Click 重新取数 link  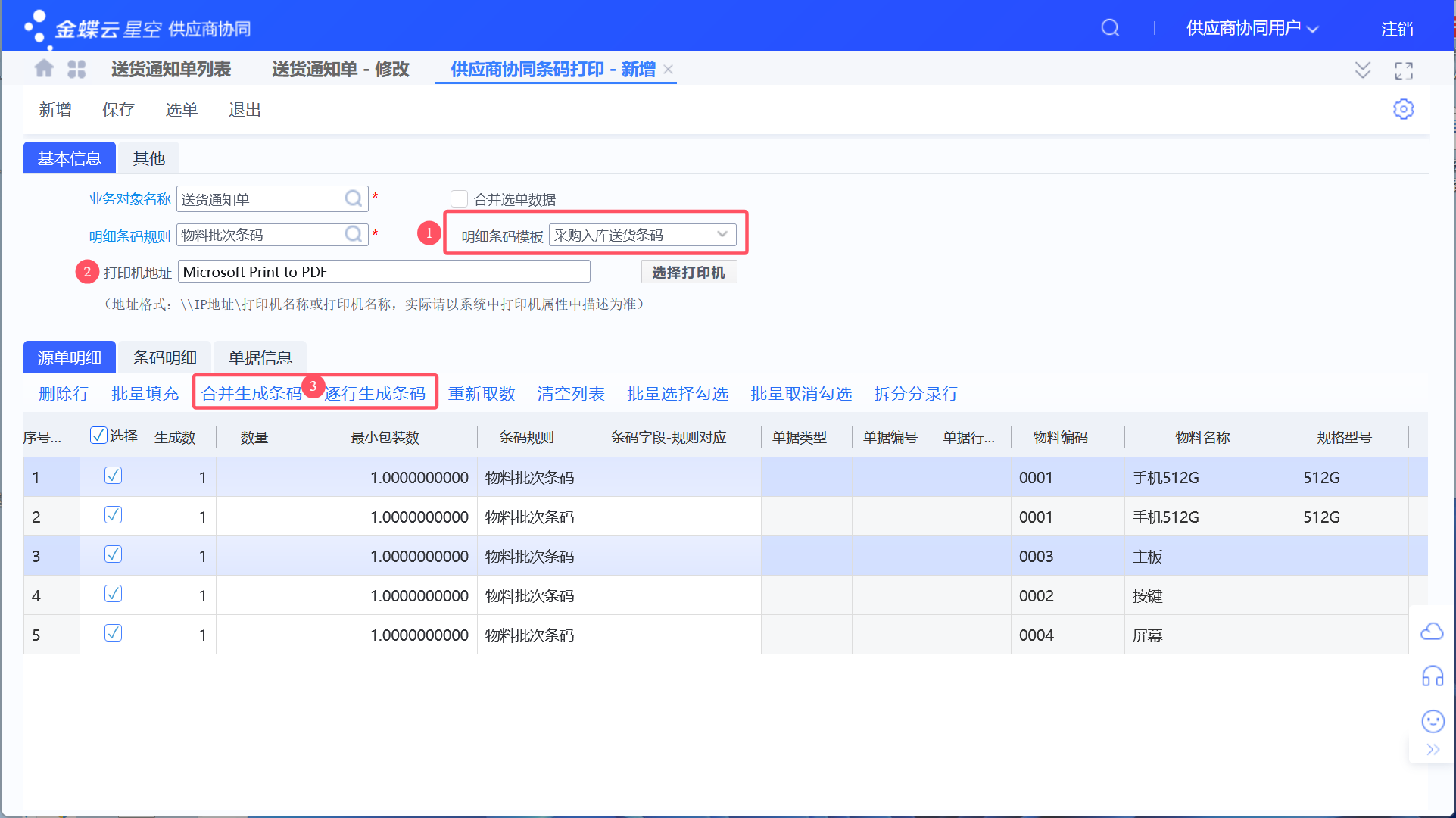[482, 394]
